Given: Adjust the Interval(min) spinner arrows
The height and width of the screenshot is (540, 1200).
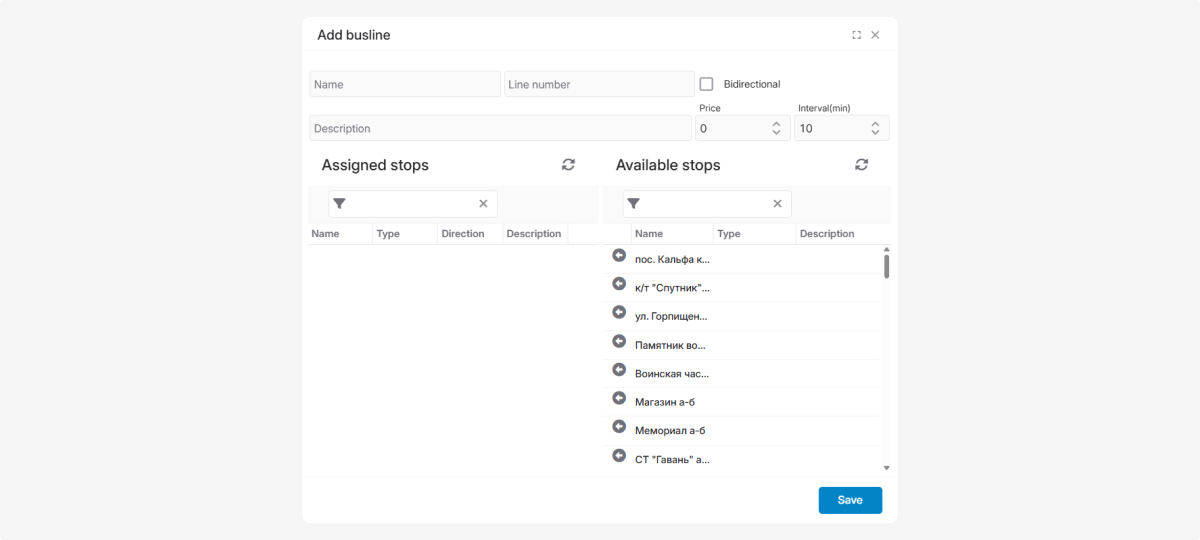Looking at the screenshot, I should (875, 128).
